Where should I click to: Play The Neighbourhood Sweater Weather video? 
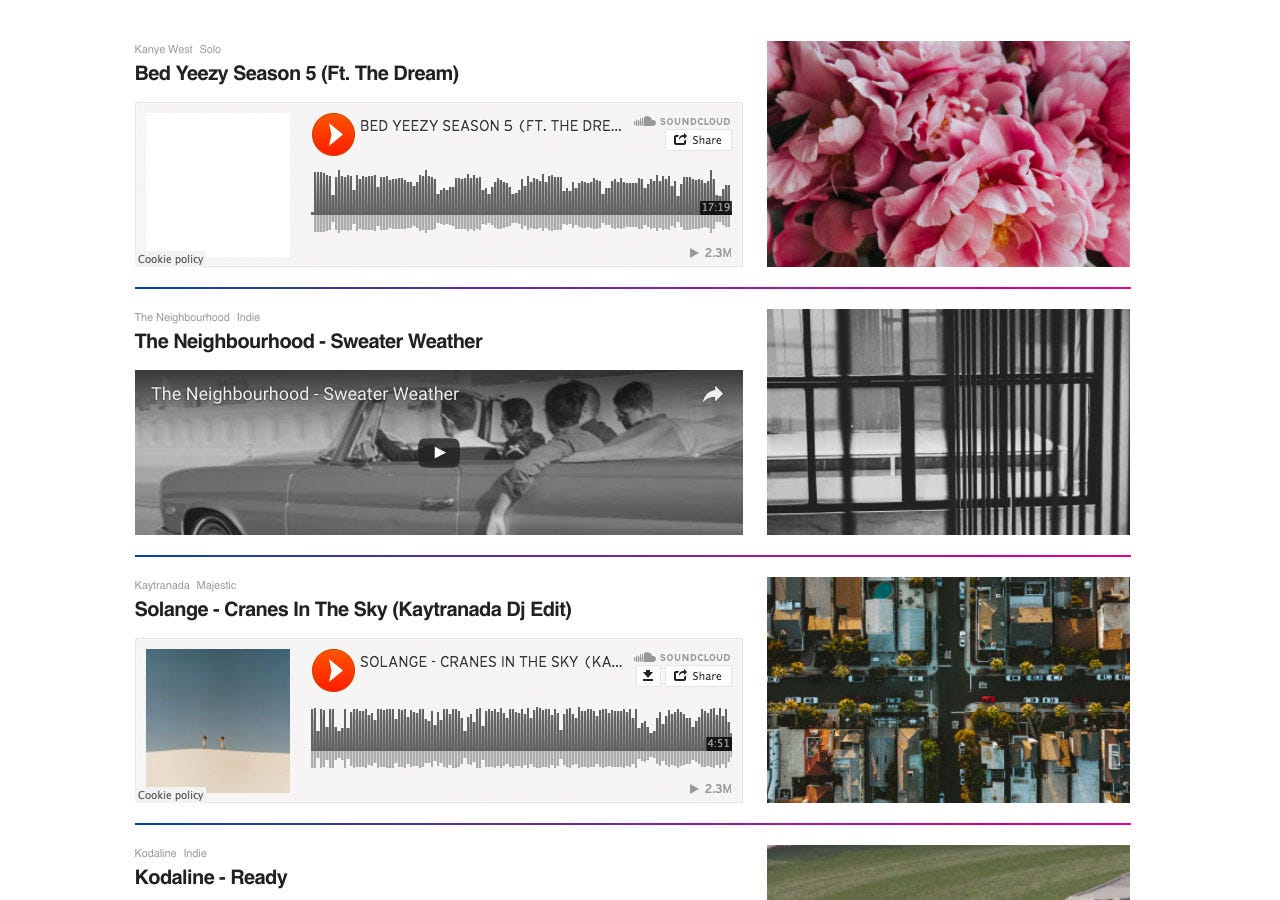click(x=438, y=453)
